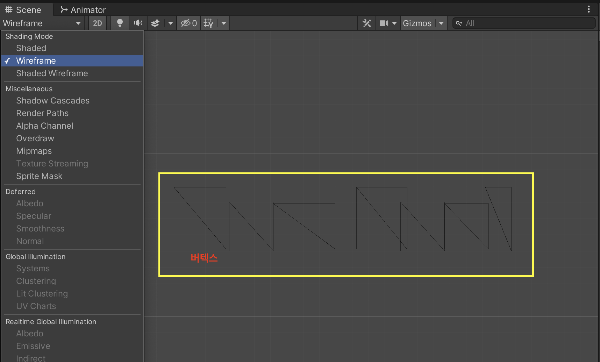
Task: Toggle the 2D view button
Action: 97,23
